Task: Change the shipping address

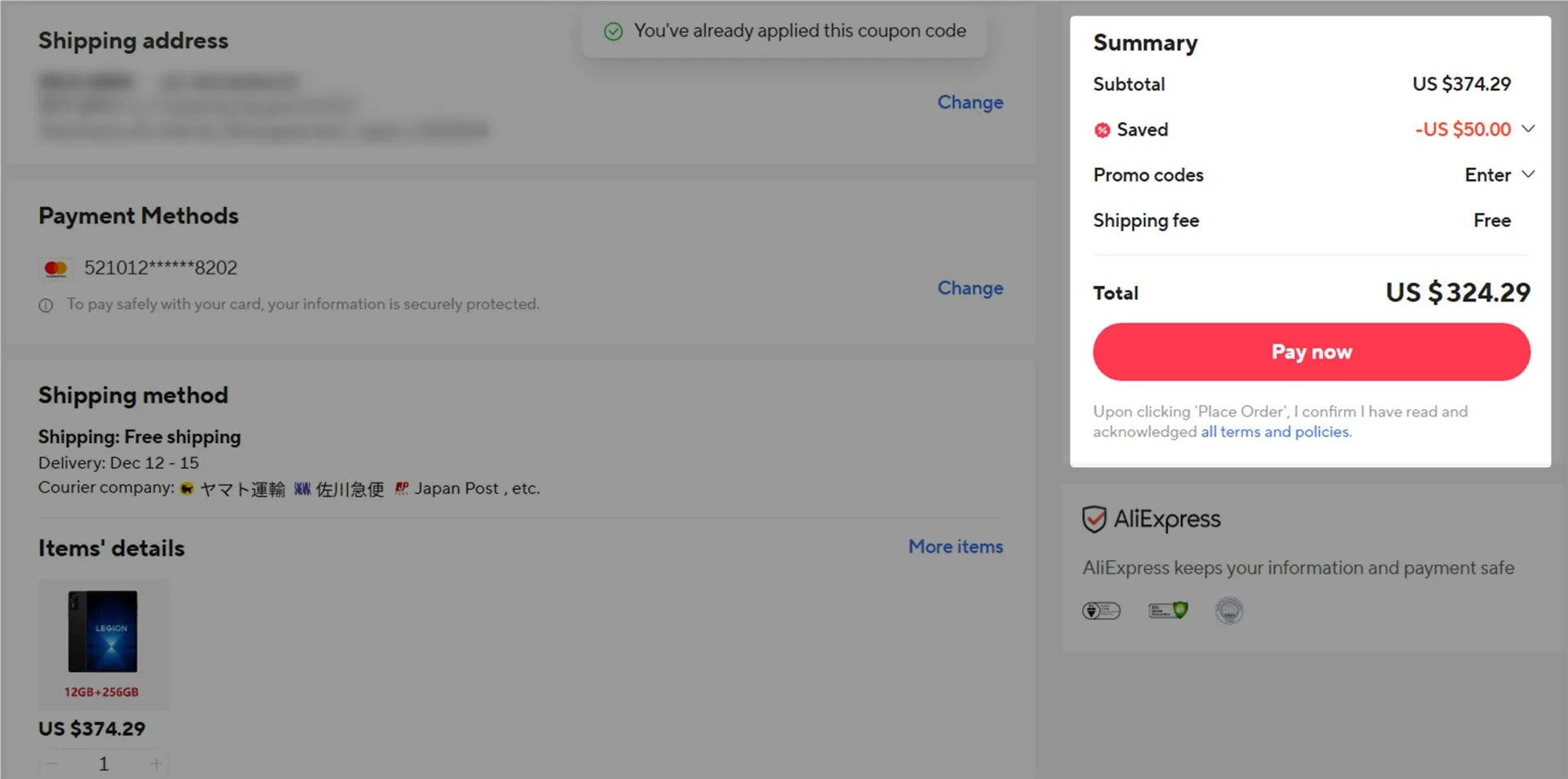Action: [x=969, y=102]
